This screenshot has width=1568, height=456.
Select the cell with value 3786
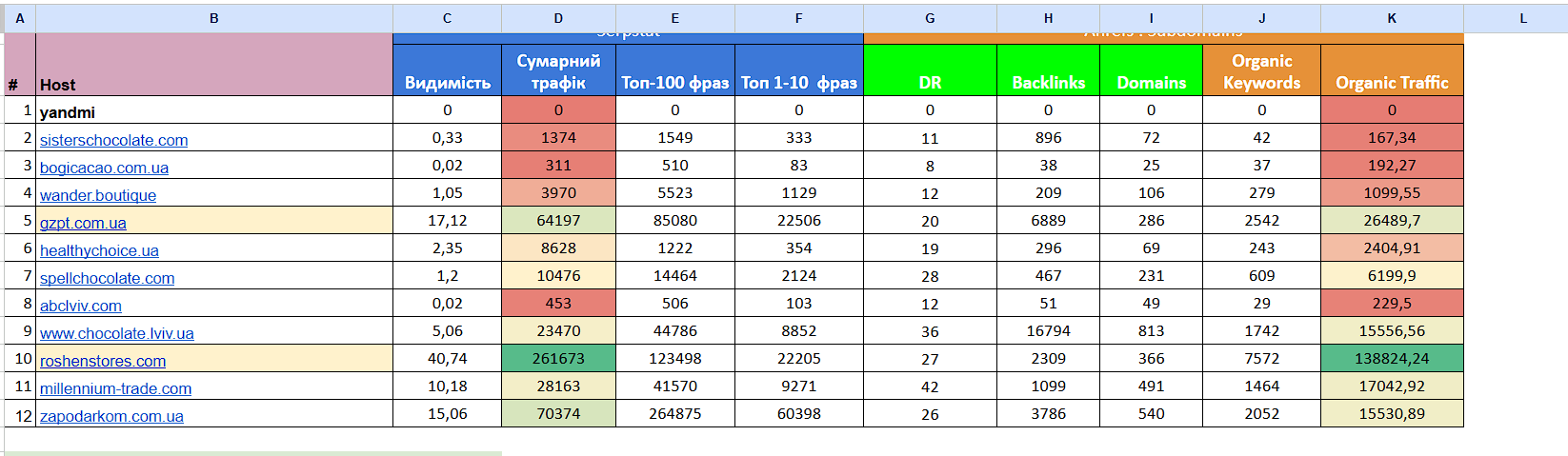[1048, 414]
